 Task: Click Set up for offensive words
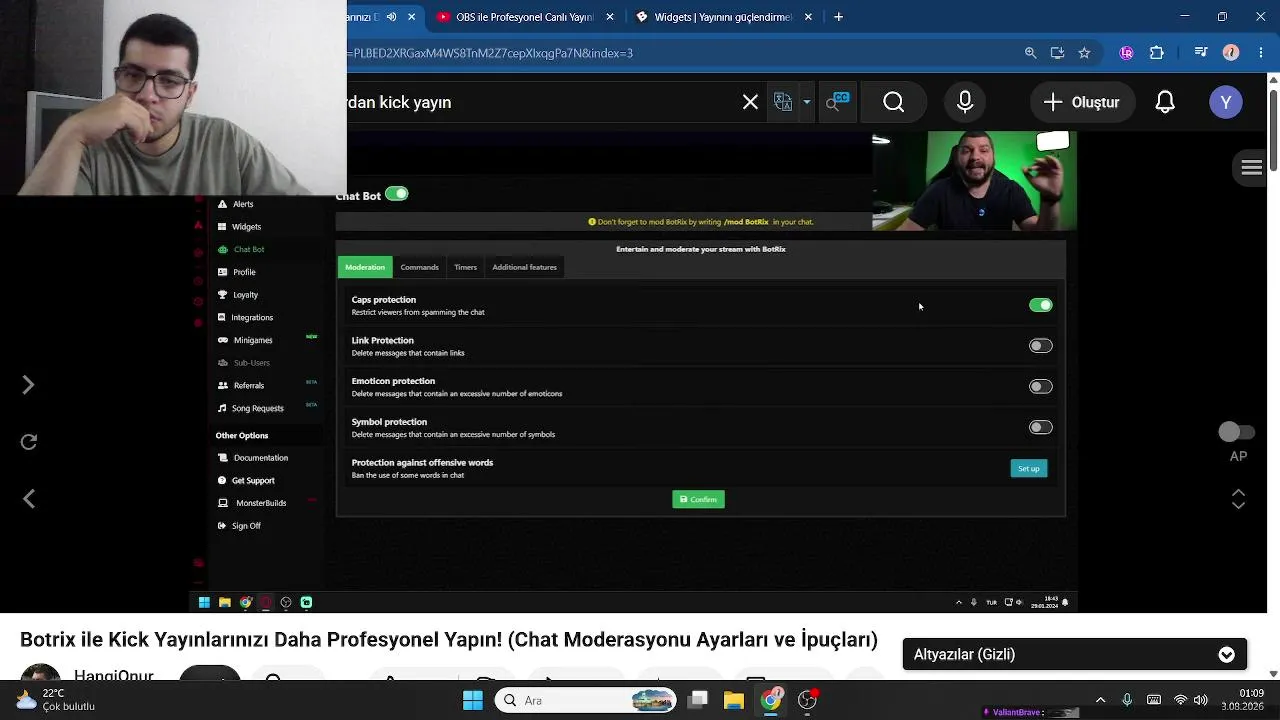click(1029, 468)
